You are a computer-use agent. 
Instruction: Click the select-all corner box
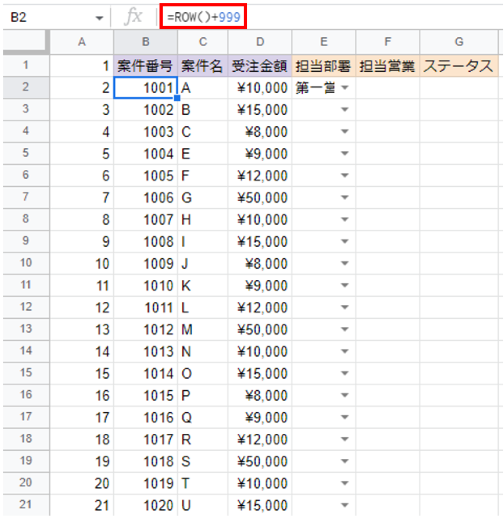point(26,42)
